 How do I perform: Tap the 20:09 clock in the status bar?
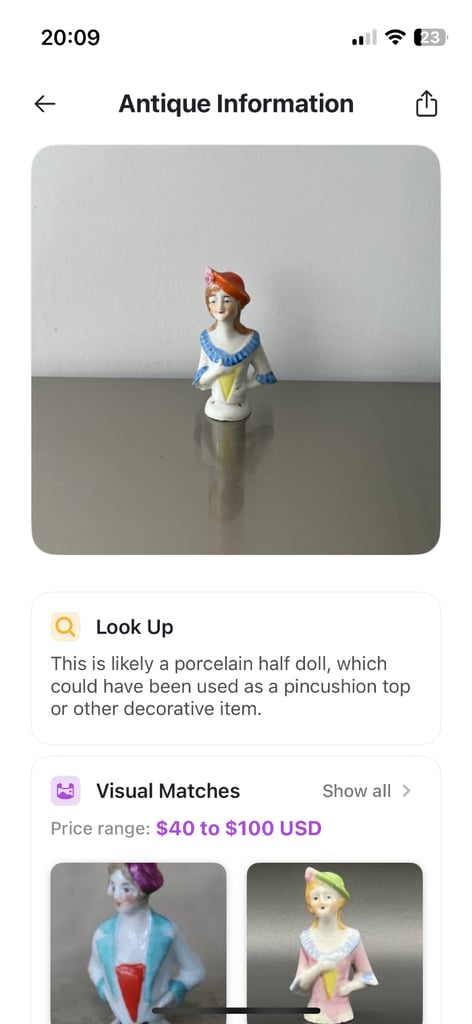(71, 37)
